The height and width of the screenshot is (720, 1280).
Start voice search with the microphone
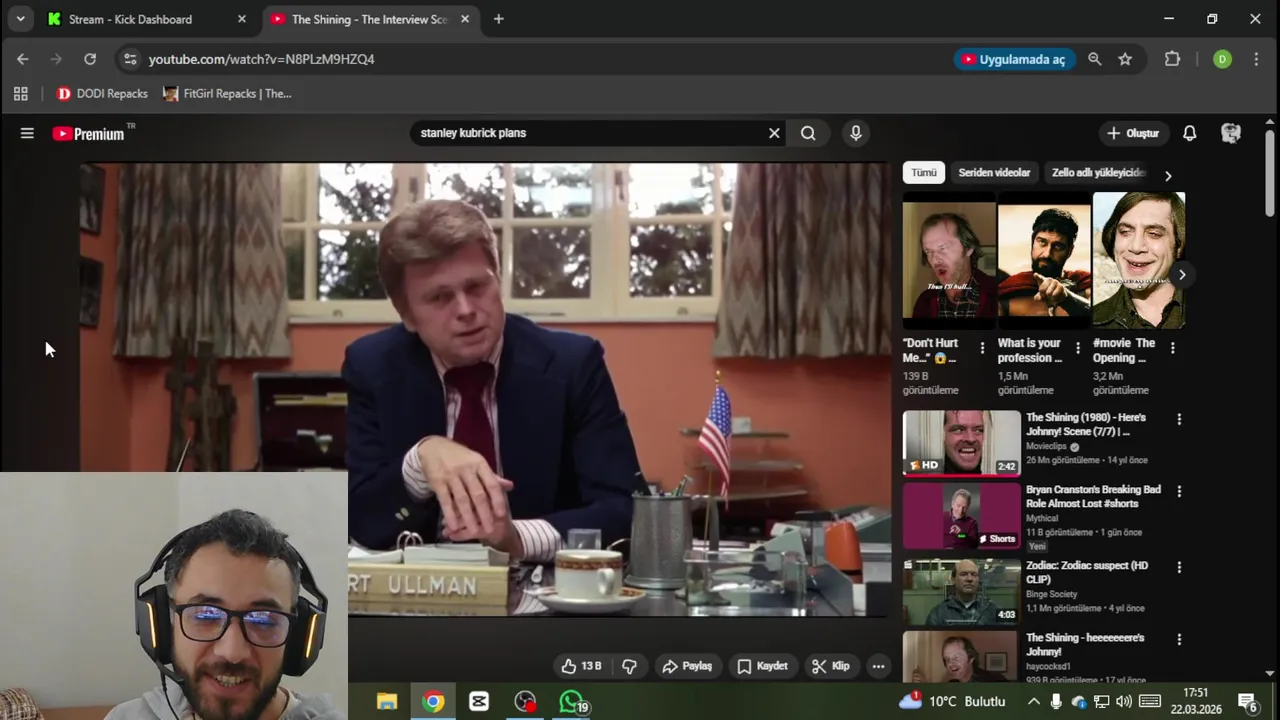pyautogui.click(x=855, y=133)
